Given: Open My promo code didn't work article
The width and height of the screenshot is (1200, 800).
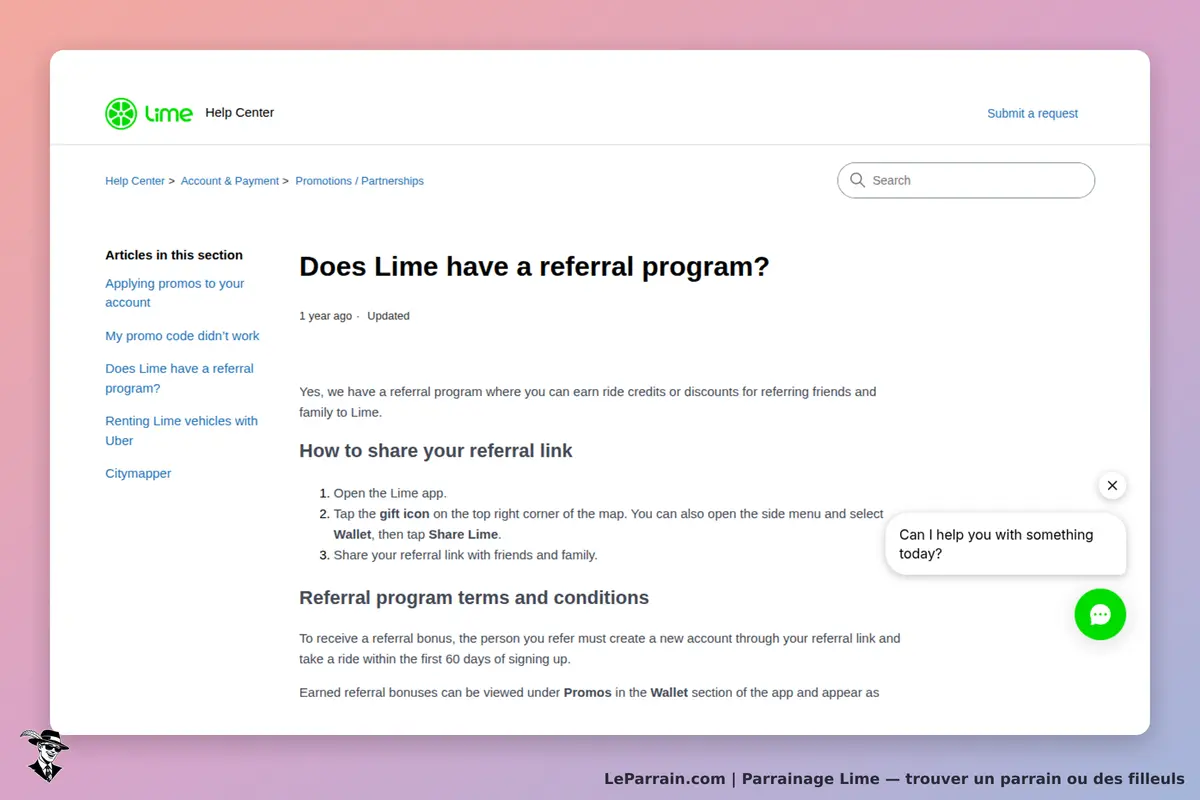Looking at the screenshot, I should 182,336.
